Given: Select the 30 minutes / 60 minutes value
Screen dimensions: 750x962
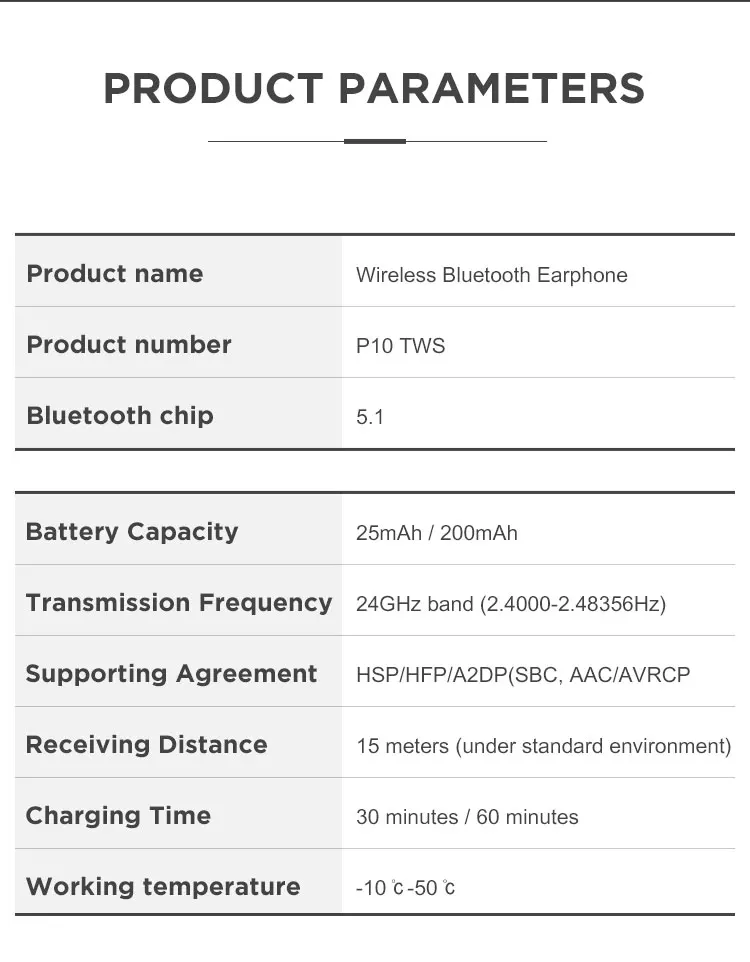Looking at the screenshot, I should point(467,817).
